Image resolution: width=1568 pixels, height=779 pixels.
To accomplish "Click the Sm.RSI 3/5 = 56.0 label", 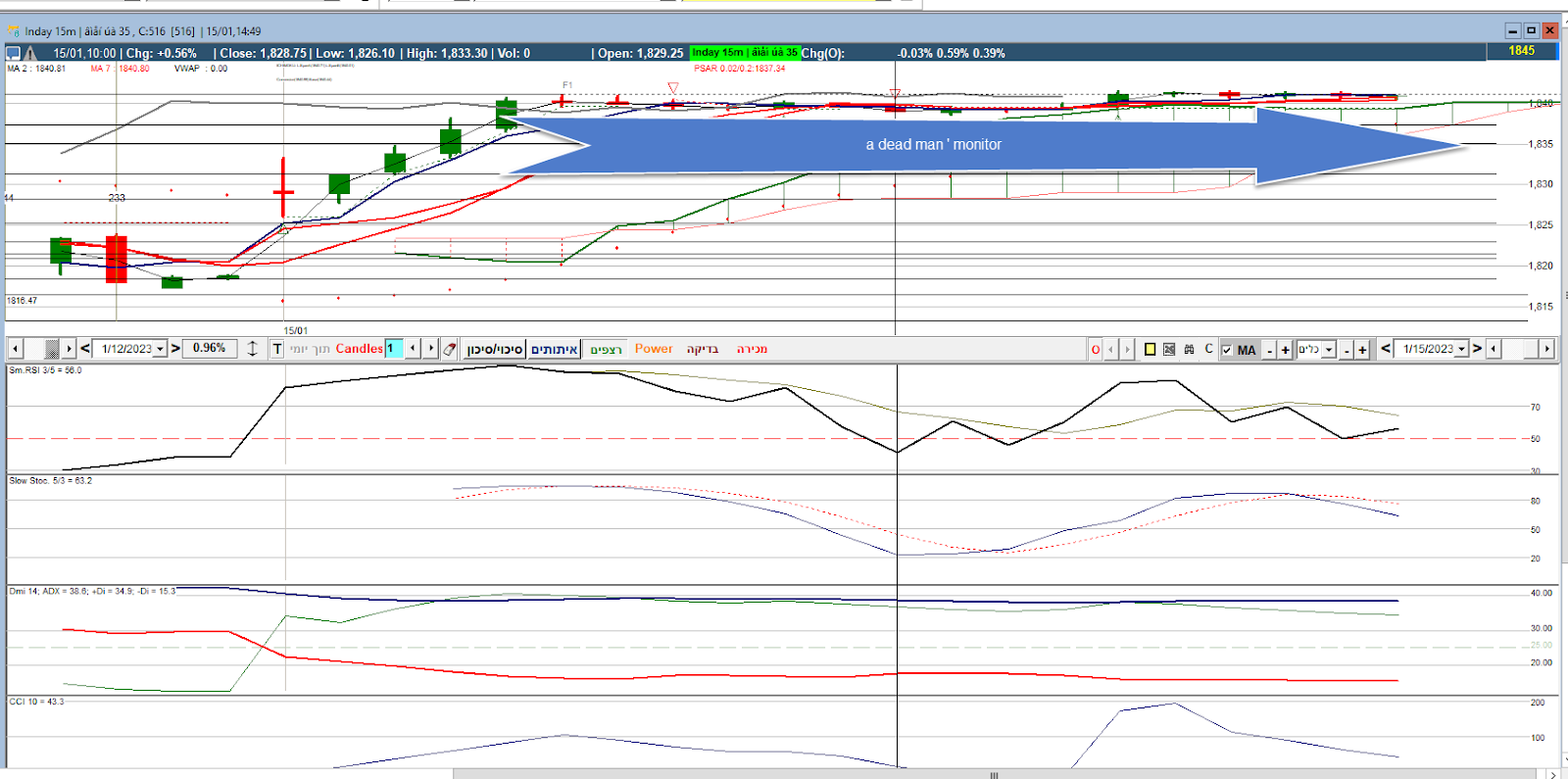I will click(45, 370).
